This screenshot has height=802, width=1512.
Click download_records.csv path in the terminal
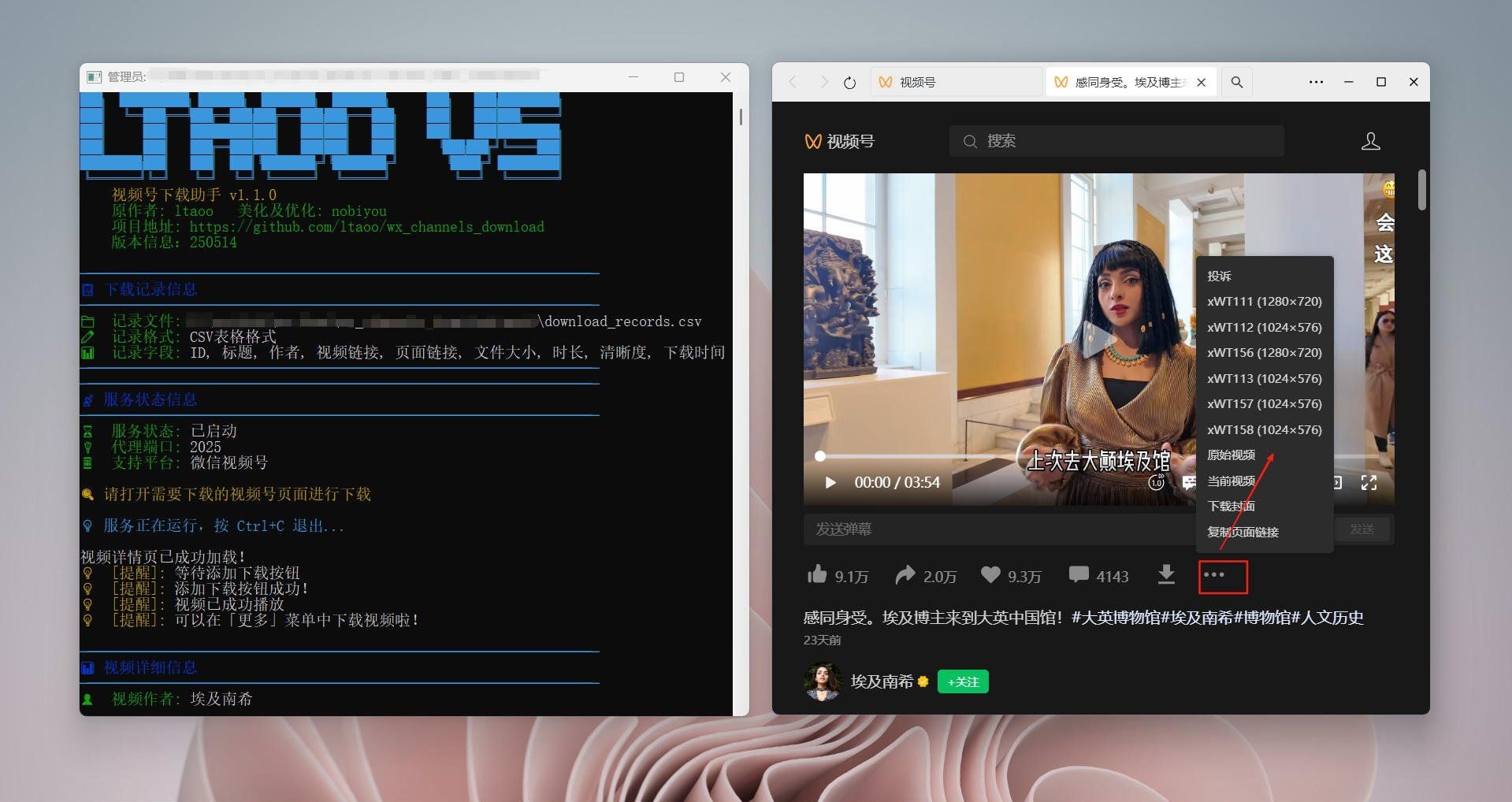622,321
